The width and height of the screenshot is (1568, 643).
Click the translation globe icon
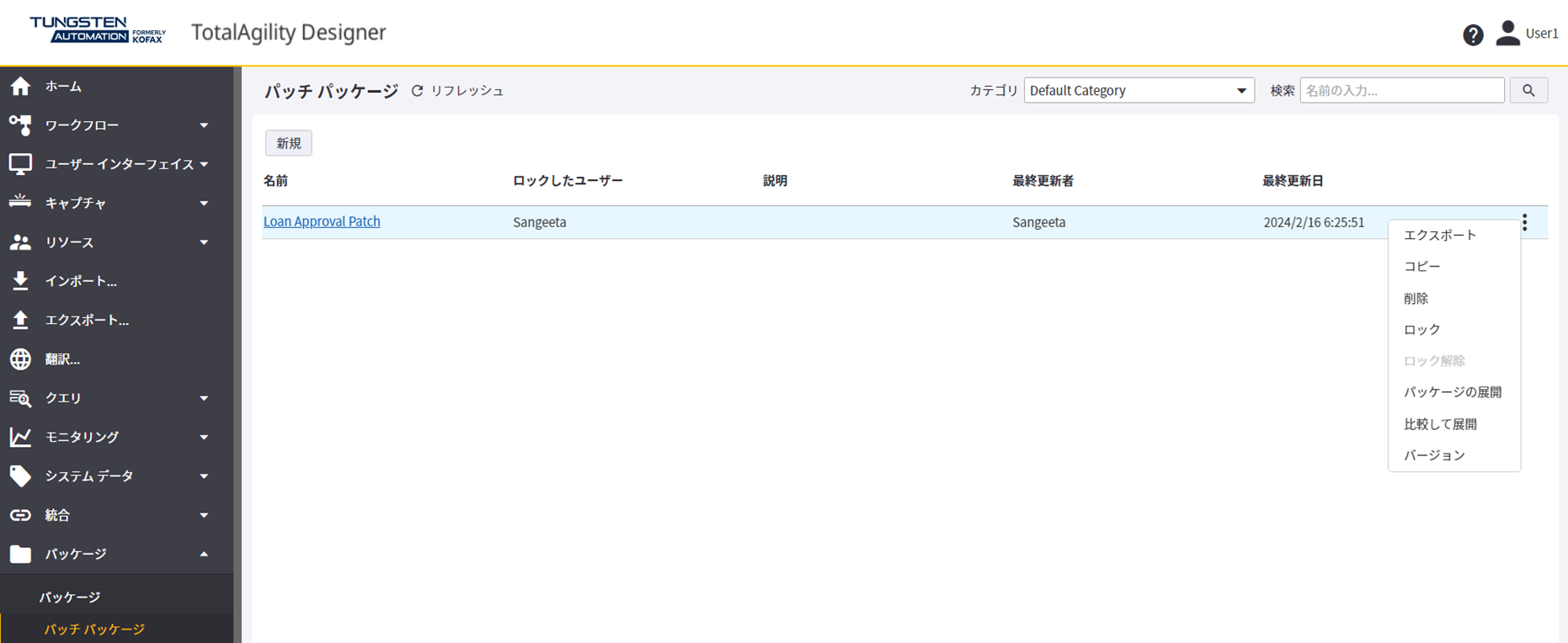20,359
